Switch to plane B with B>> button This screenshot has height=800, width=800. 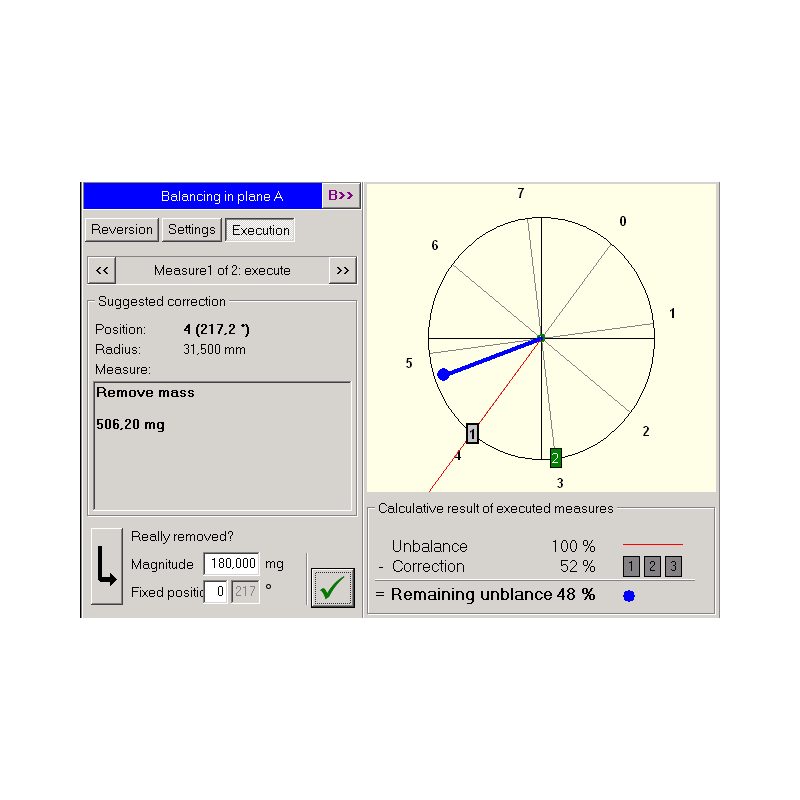tap(341, 196)
